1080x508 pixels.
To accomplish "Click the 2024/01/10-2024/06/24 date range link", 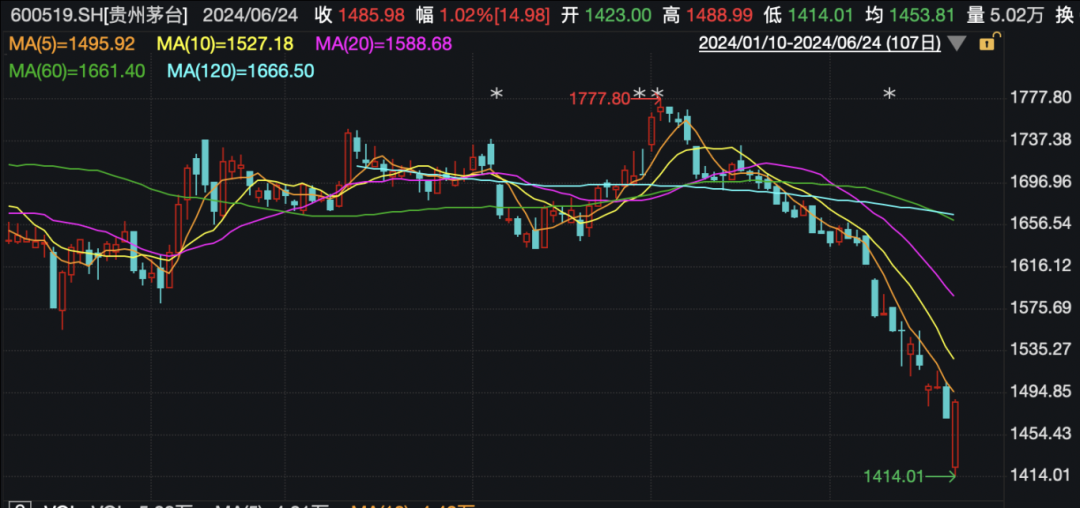I will (820, 43).
